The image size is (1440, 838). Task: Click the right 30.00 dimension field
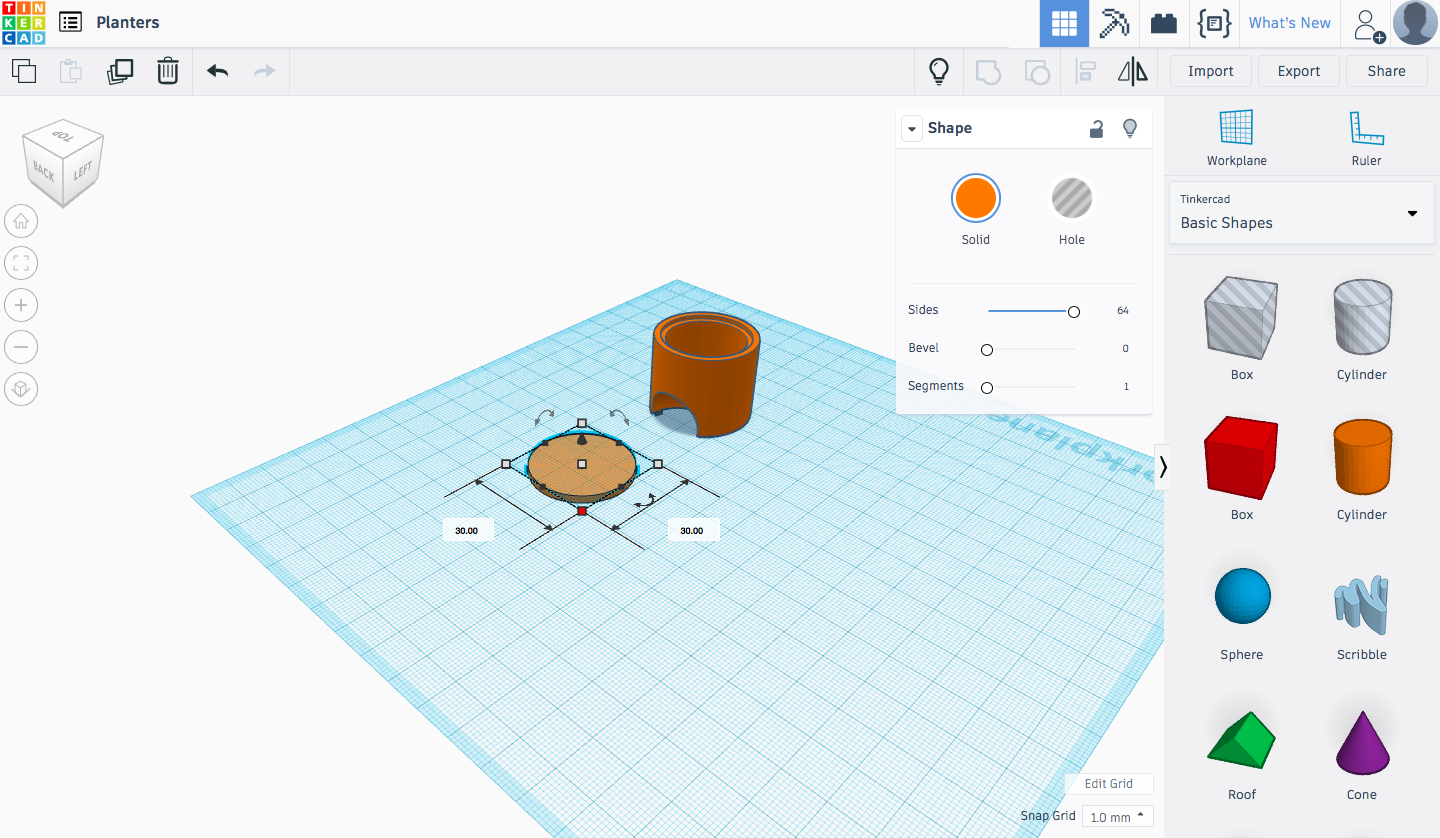tap(692, 530)
